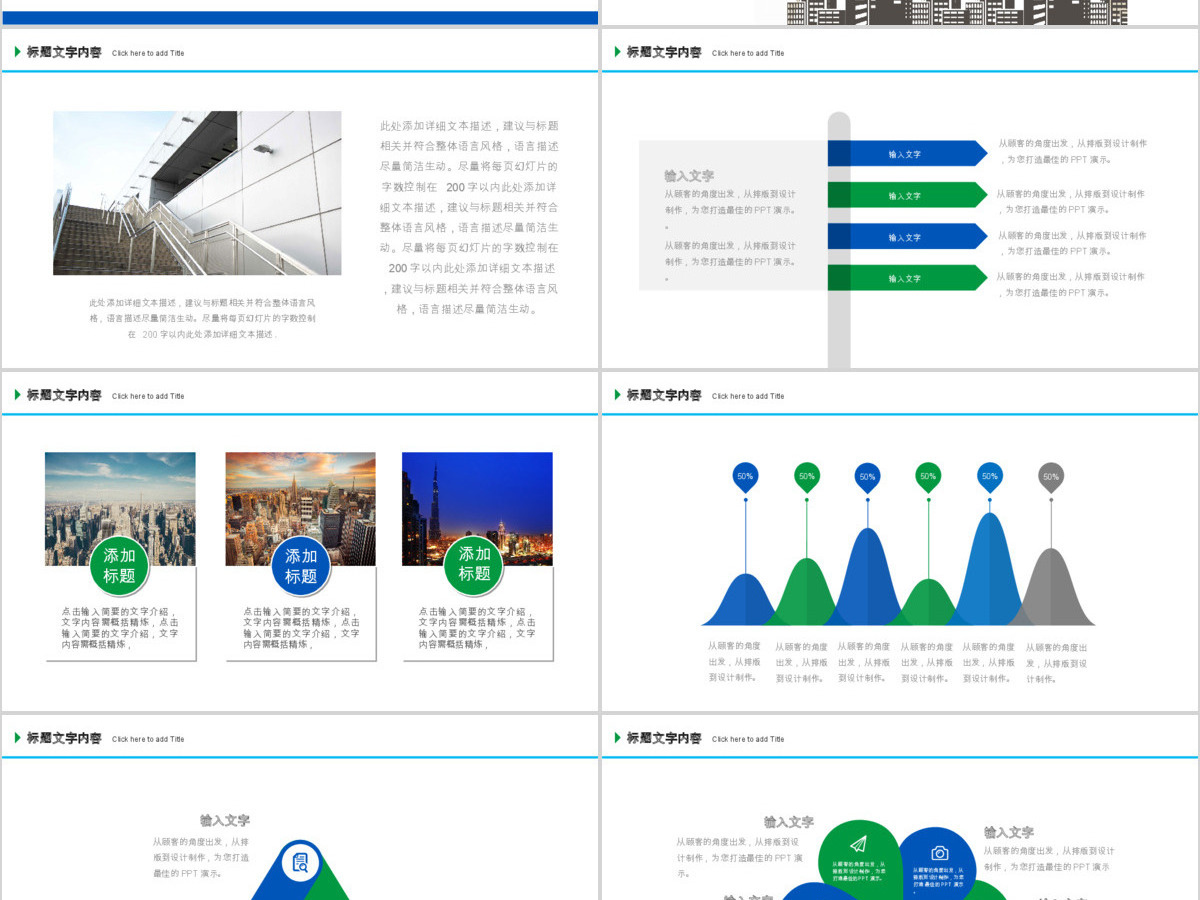Click green triangle bullet on staircase slide header
This screenshot has width=1200, height=900.
pos(17,52)
